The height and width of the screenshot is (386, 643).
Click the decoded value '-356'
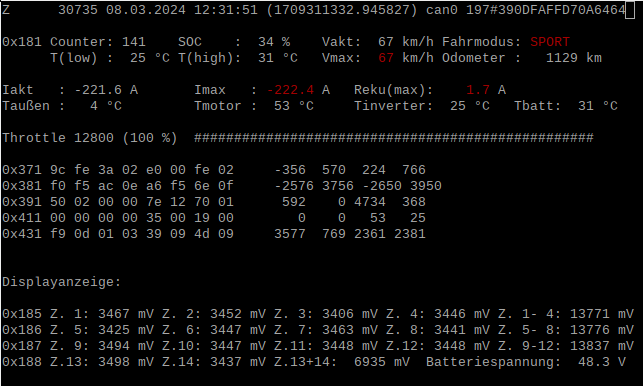pos(290,170)
